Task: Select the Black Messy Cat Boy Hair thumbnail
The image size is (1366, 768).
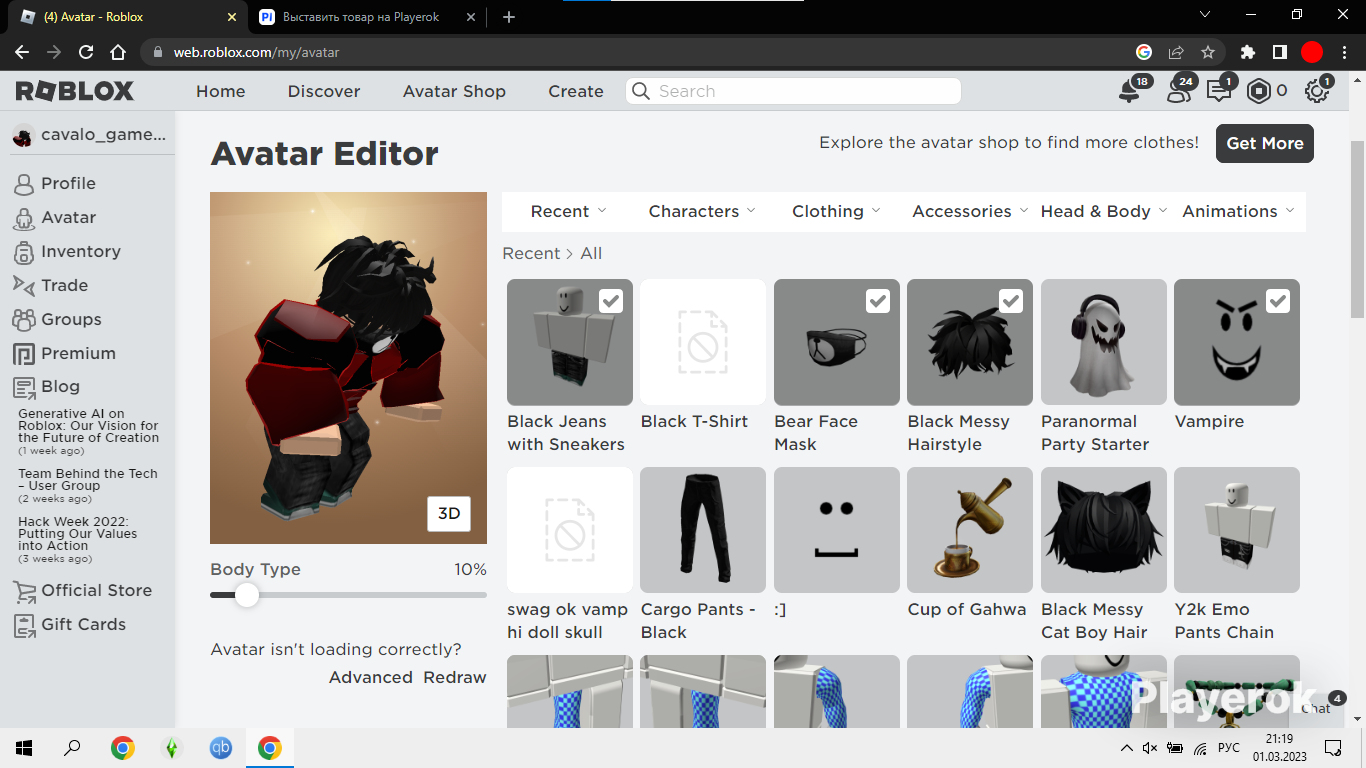Action: click(1104, 530)
